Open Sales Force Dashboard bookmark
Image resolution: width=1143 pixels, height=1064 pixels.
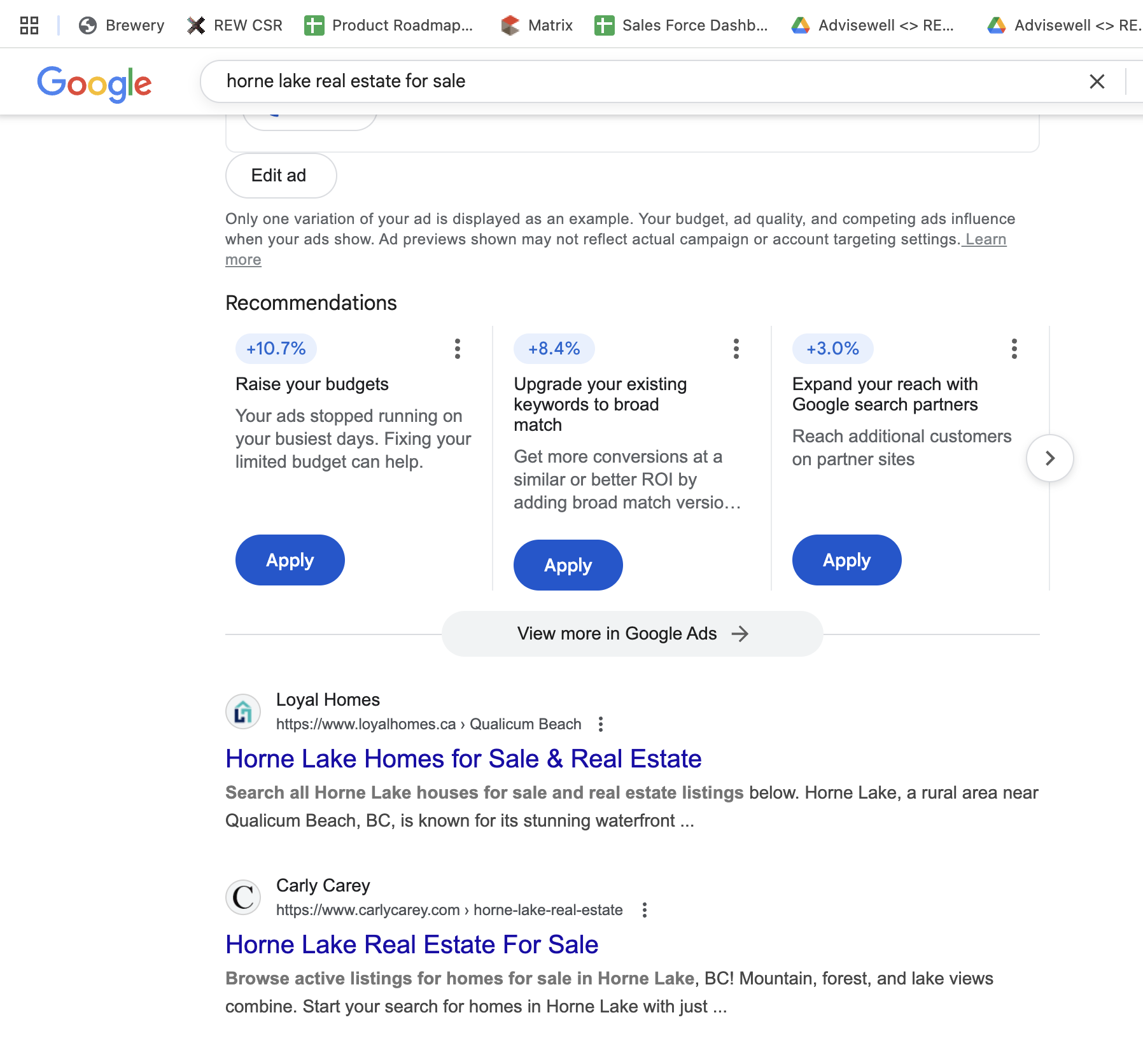click(681, 25)
